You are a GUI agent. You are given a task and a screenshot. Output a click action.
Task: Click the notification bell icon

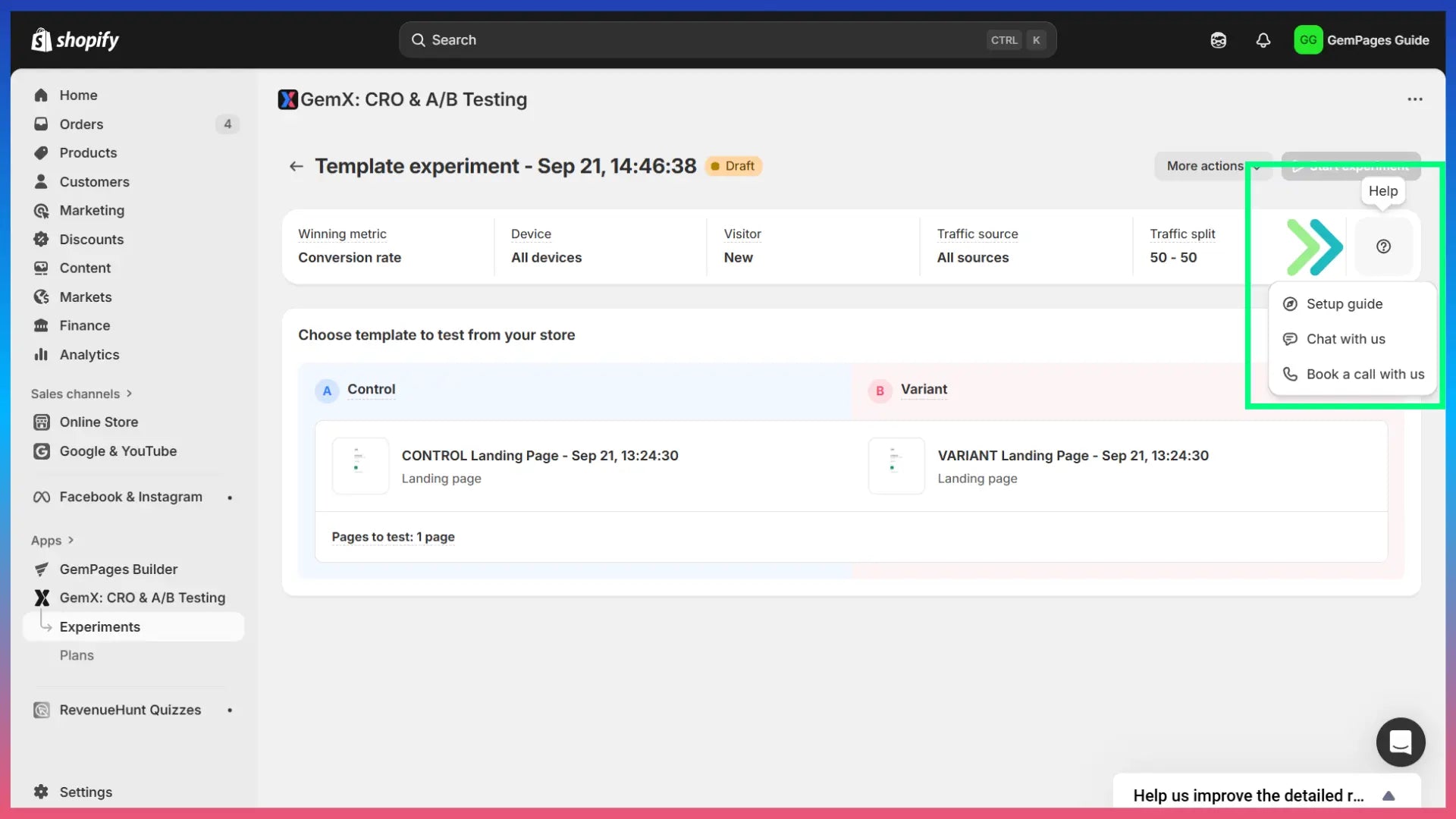1263,40
